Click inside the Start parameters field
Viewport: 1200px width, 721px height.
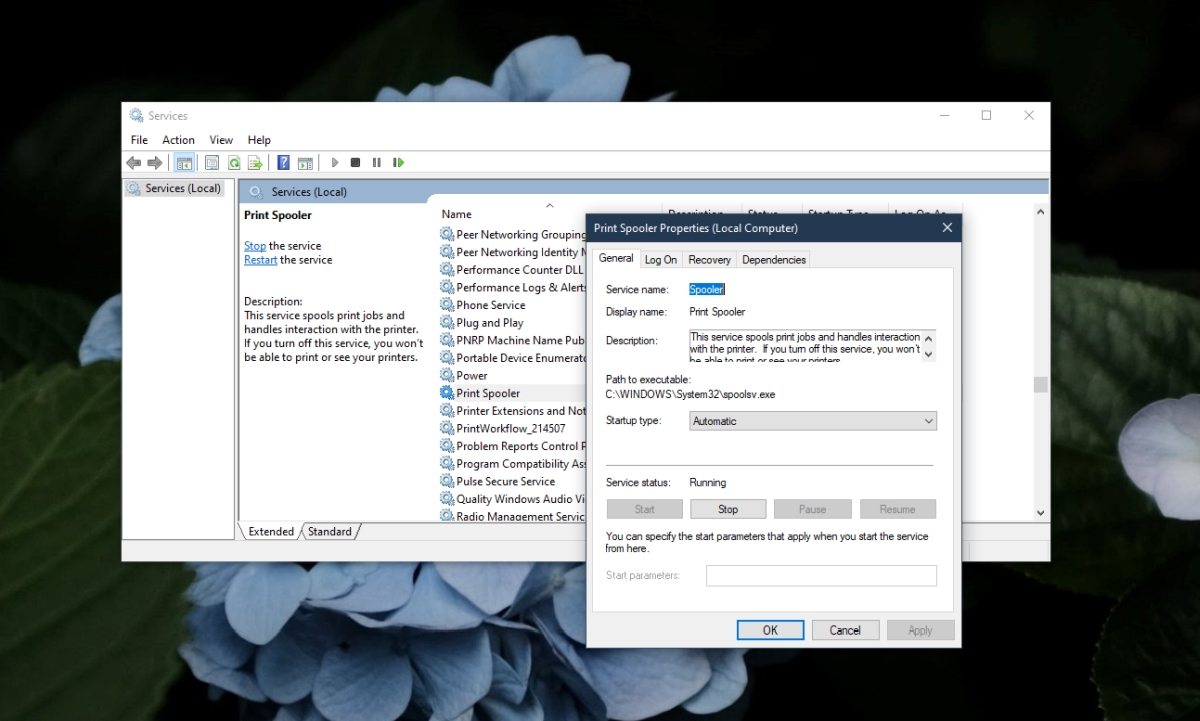[821, 575]
